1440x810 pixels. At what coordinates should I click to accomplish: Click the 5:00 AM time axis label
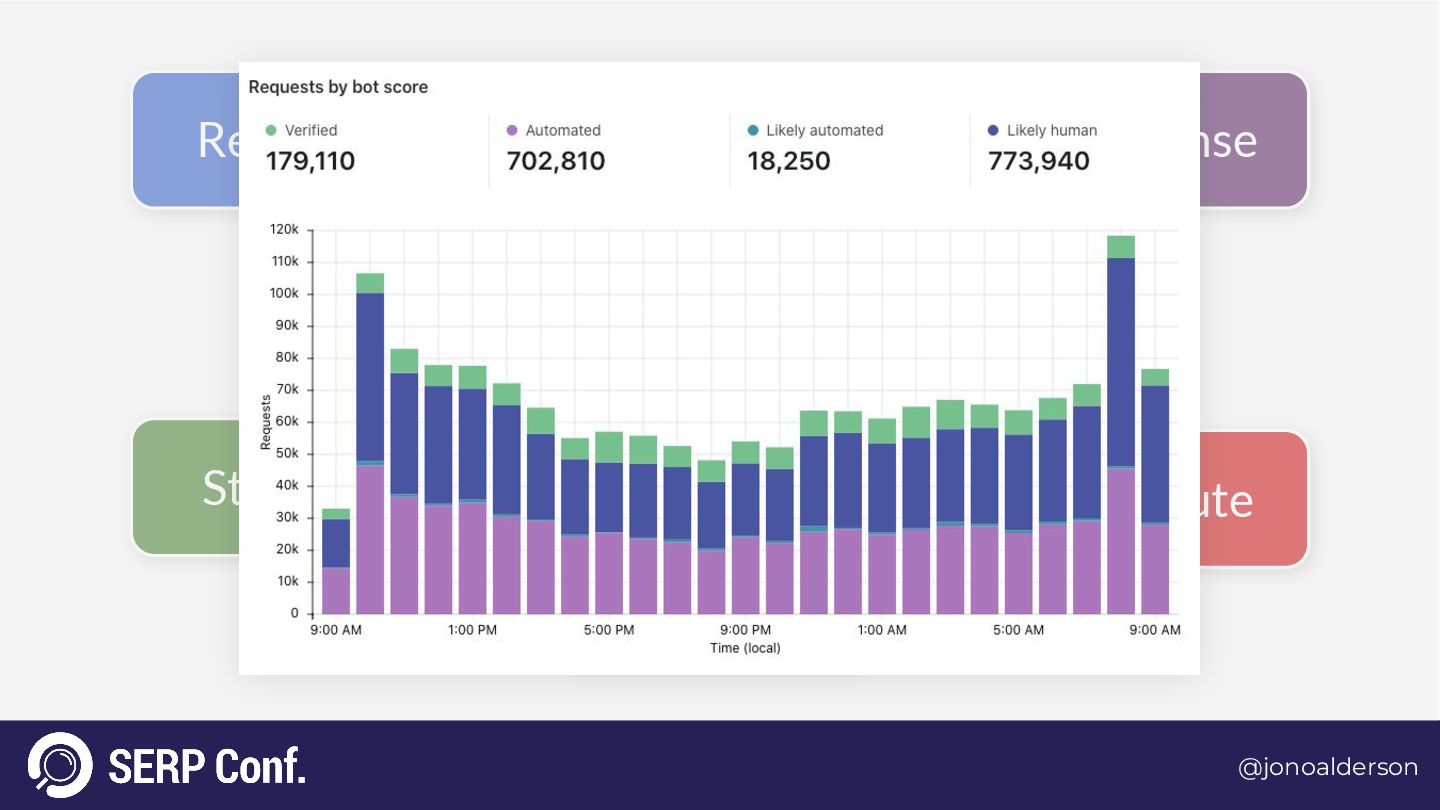pyautogui.click(x=1018, y=630)
